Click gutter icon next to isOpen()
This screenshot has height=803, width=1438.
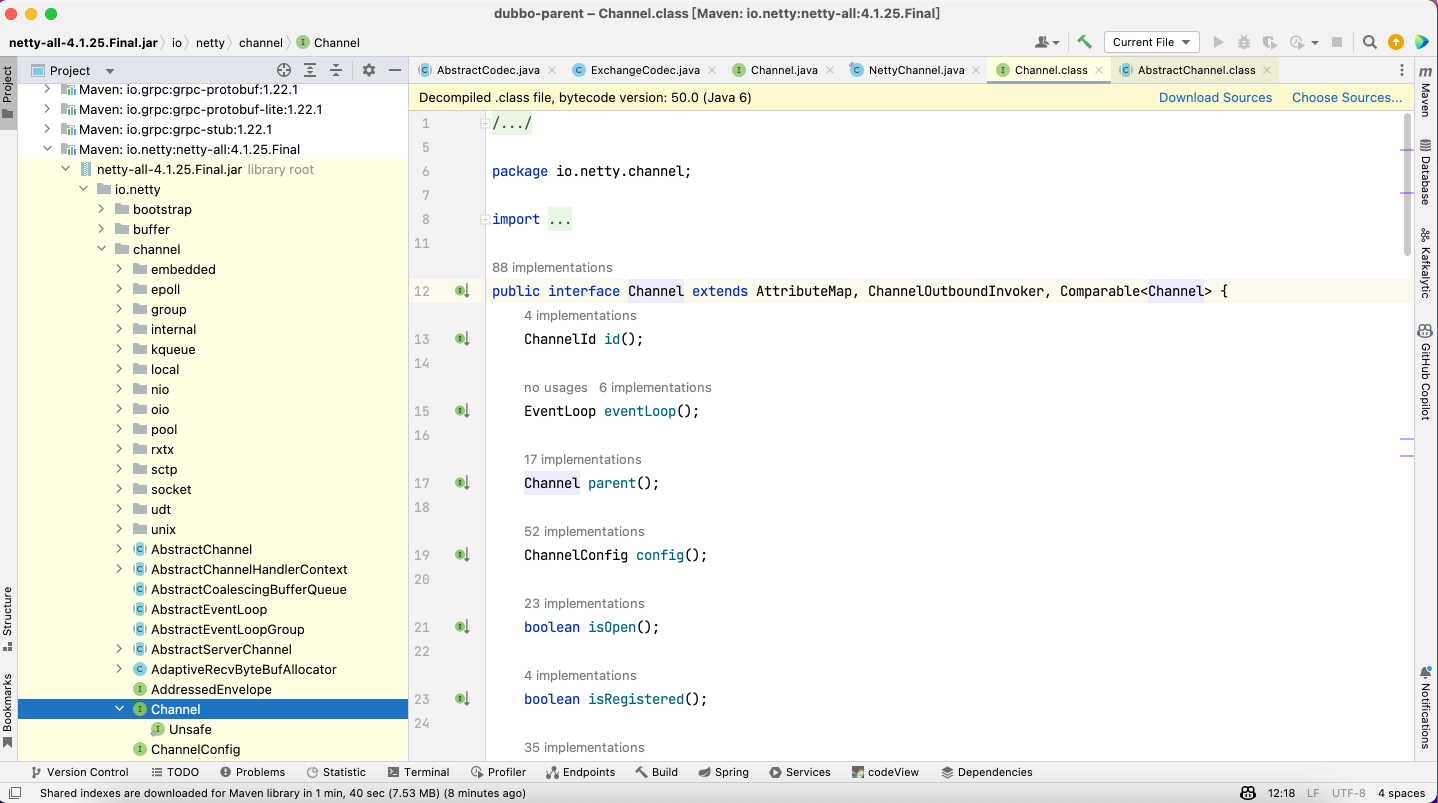(x=462, y=627)
